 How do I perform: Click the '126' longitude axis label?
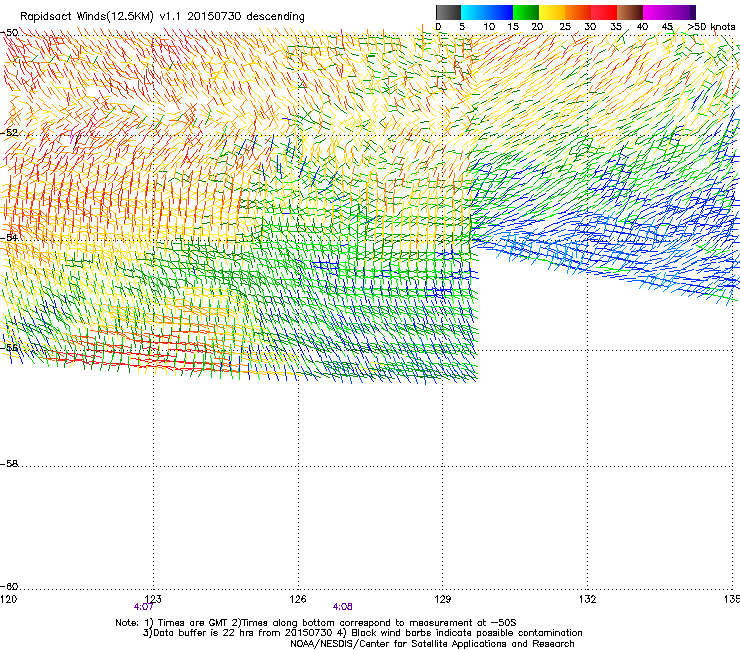298,599
